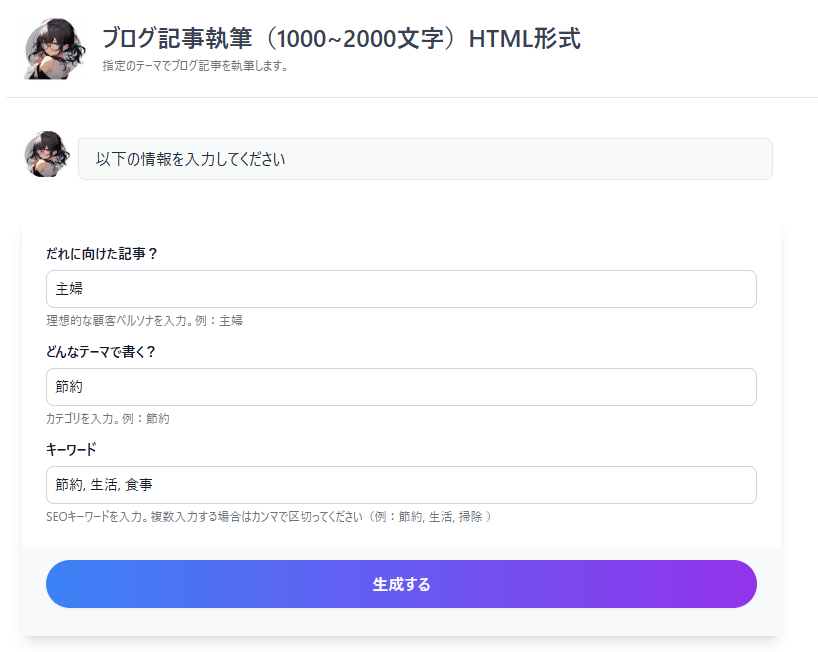The width and height of the screenshot is (818, 652).
Task: Focus the だれに向けた記事？ input containing 主婦
Action: [401, 289]
